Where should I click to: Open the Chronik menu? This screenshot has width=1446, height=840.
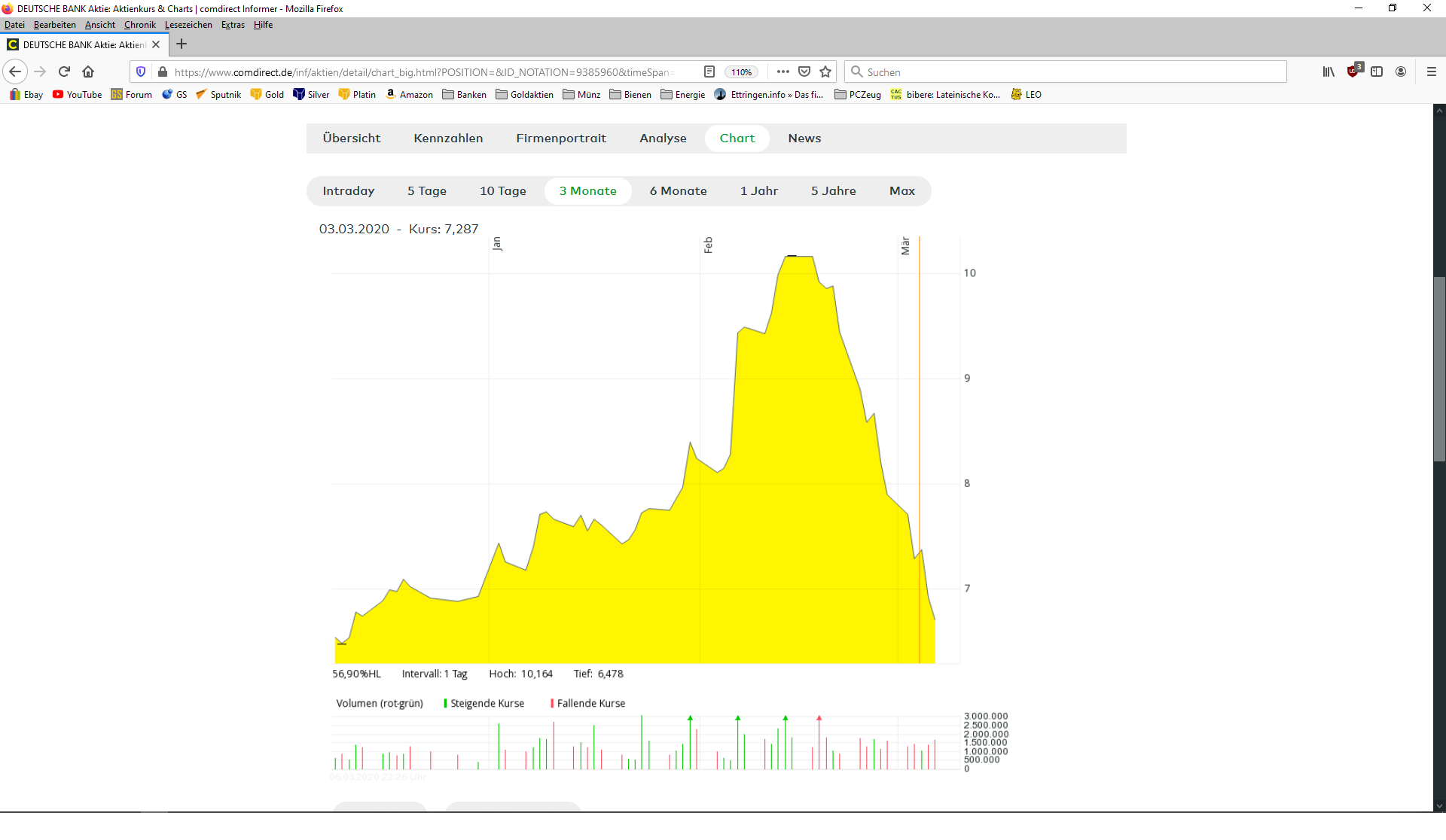tap(140, 25)
